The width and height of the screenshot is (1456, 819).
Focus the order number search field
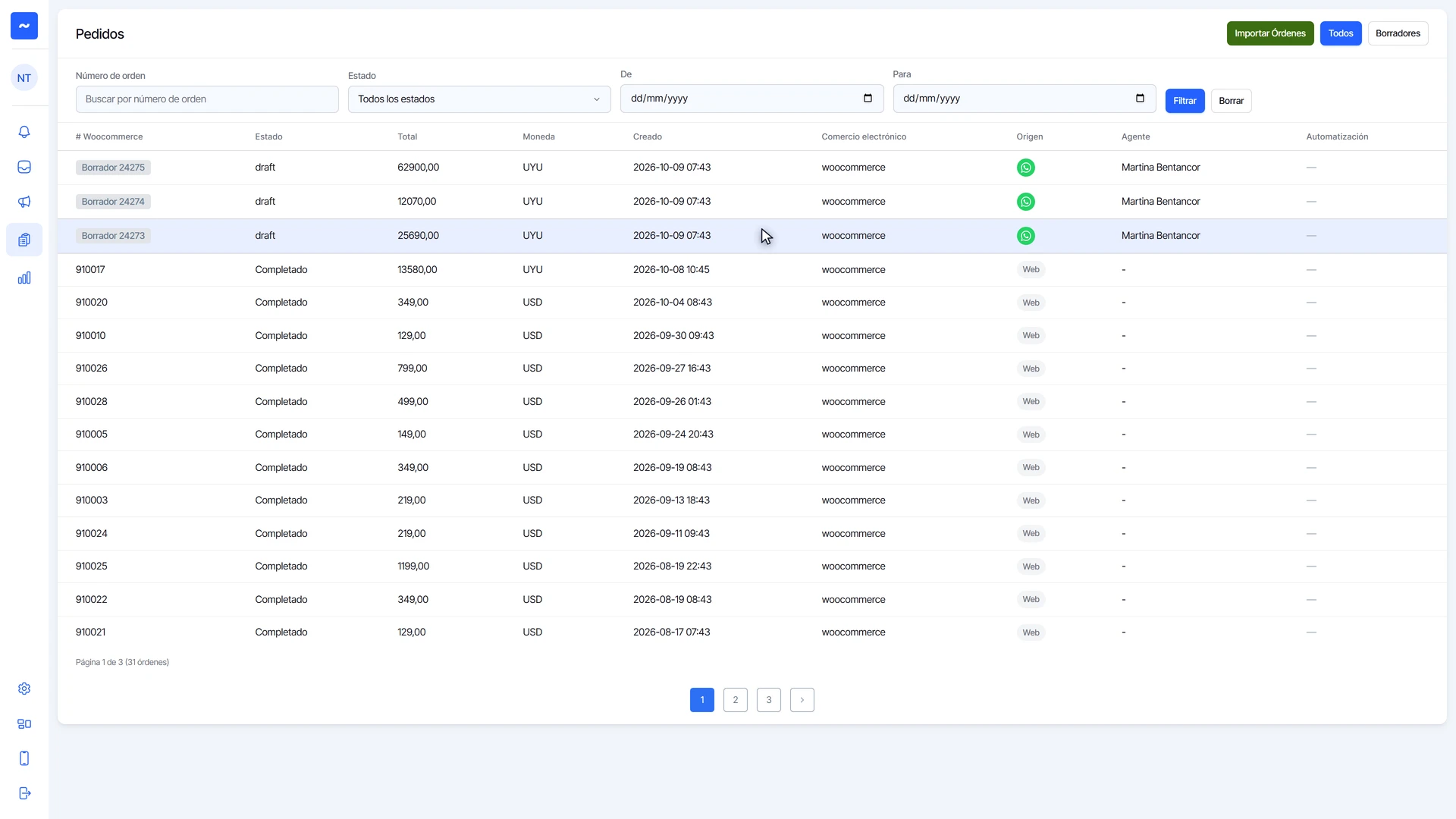207,99
